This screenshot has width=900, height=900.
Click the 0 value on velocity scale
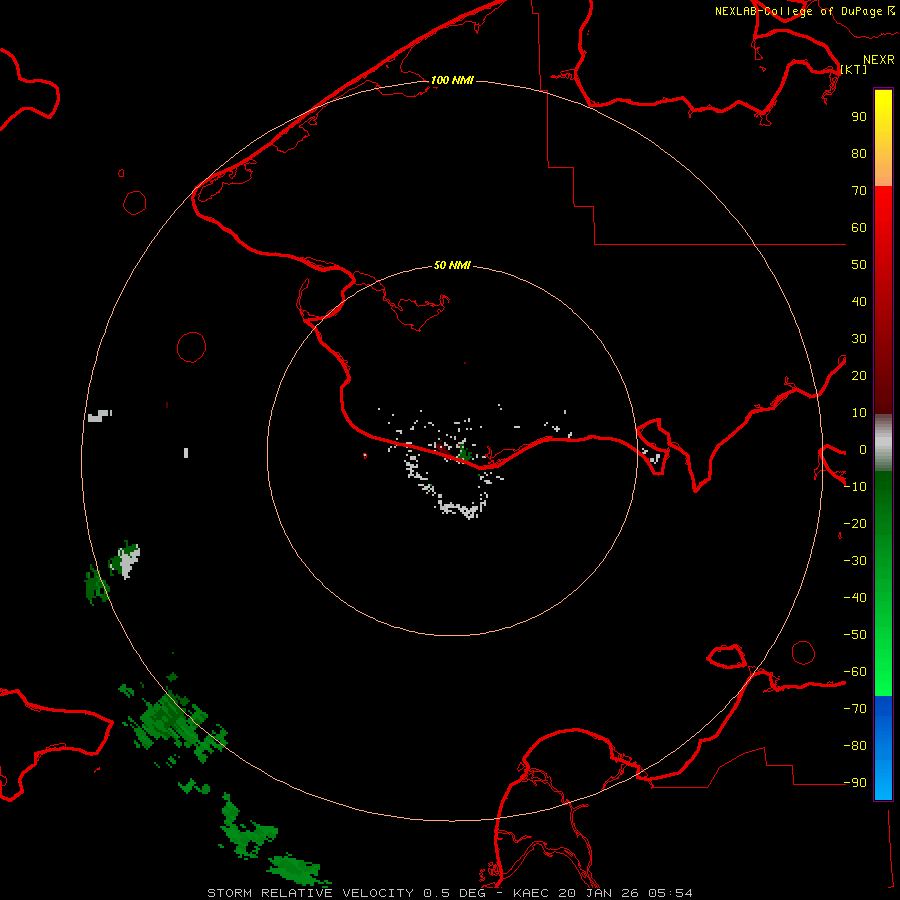pos(863,449)
